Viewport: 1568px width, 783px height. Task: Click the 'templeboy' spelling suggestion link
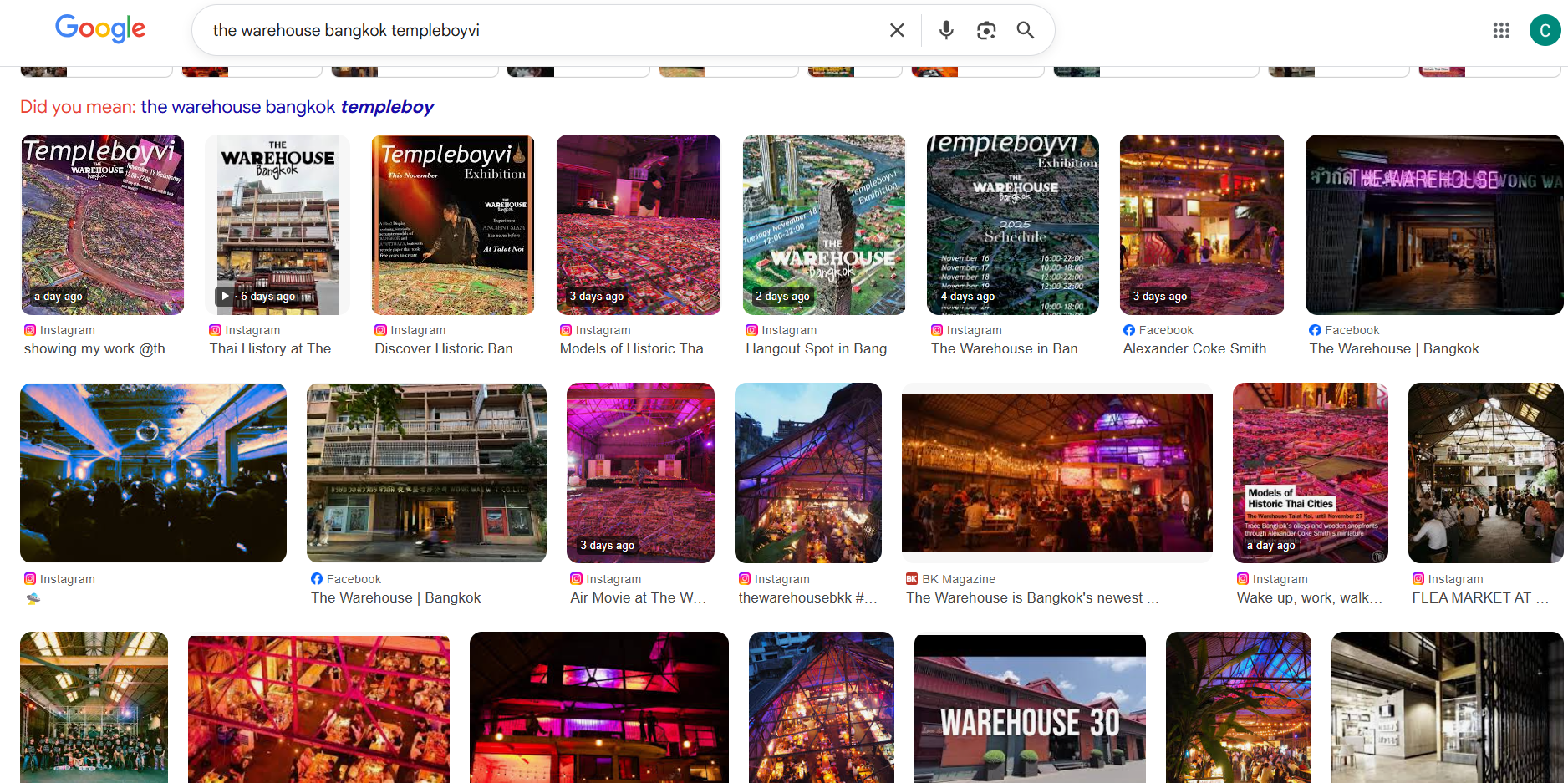[387, 106]
